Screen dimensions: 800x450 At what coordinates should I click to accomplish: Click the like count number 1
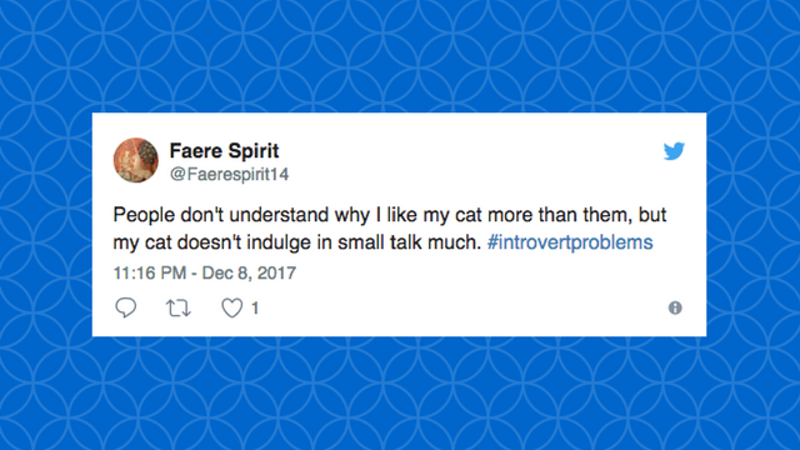255,308
